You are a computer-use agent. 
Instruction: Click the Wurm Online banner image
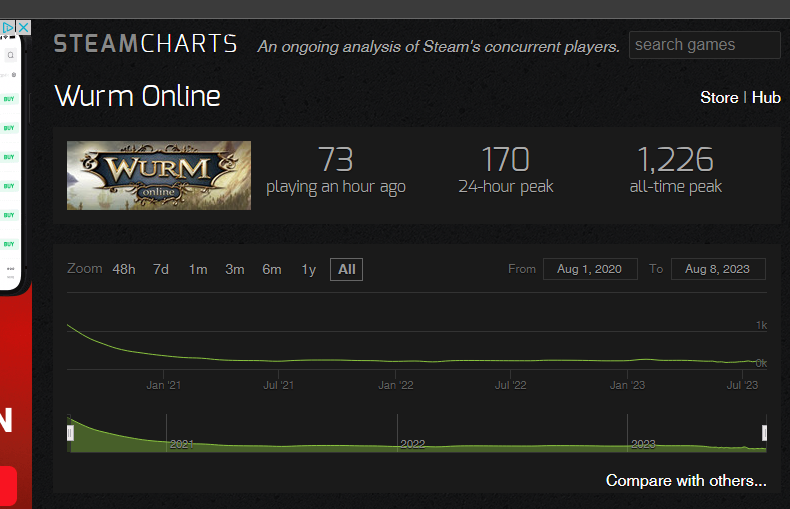click(159, 175)
